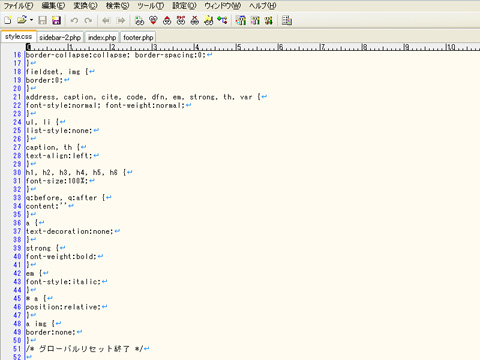The height and width of the screenshot is (360, 480).
Task: Click the line 'border:0;'
Action: point(45,80)
